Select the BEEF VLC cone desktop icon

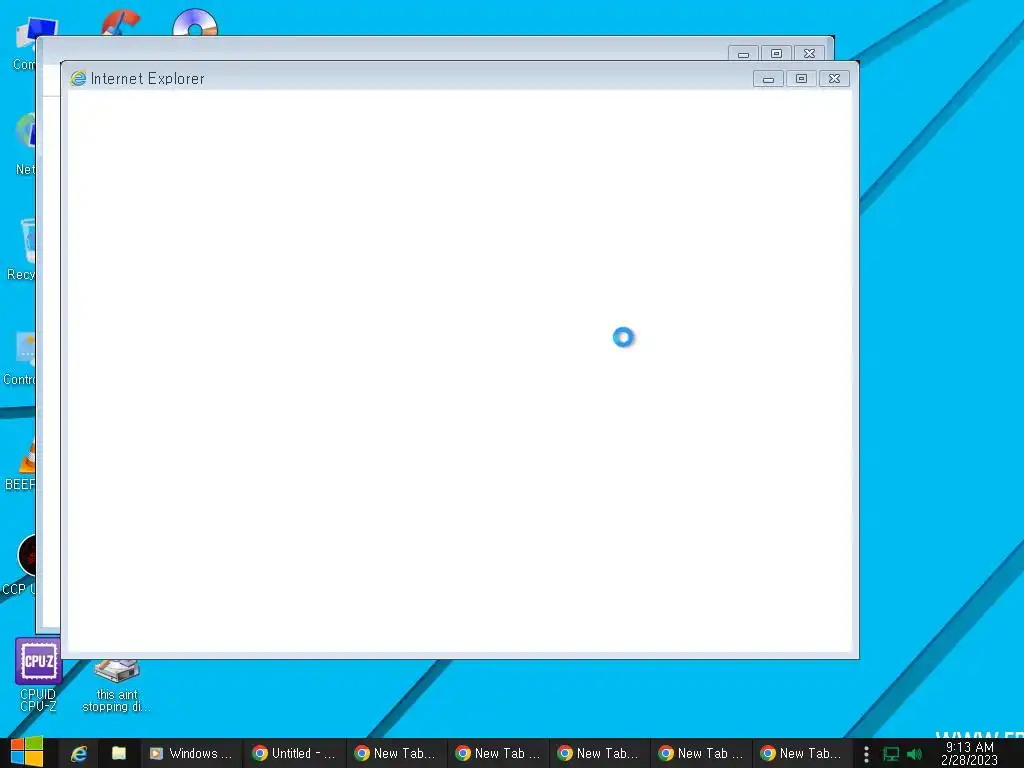(x=22, y=465)
